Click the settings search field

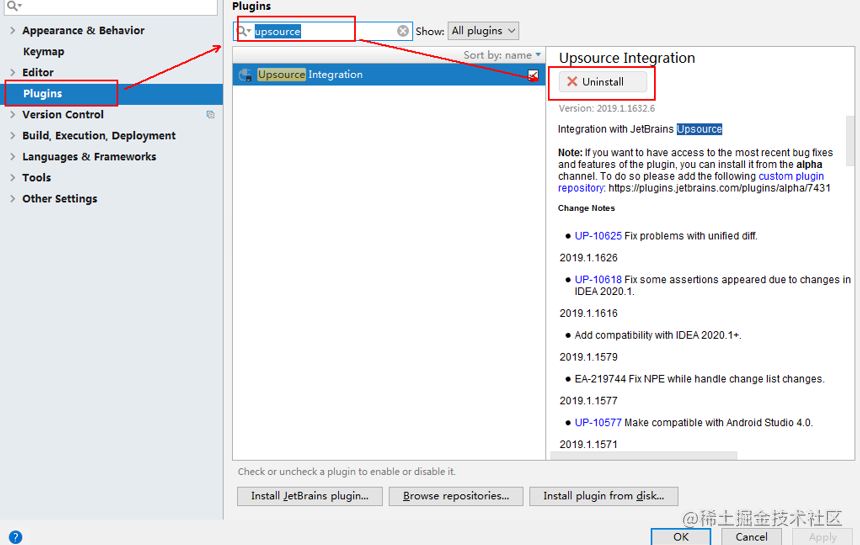tap(111, 7)
